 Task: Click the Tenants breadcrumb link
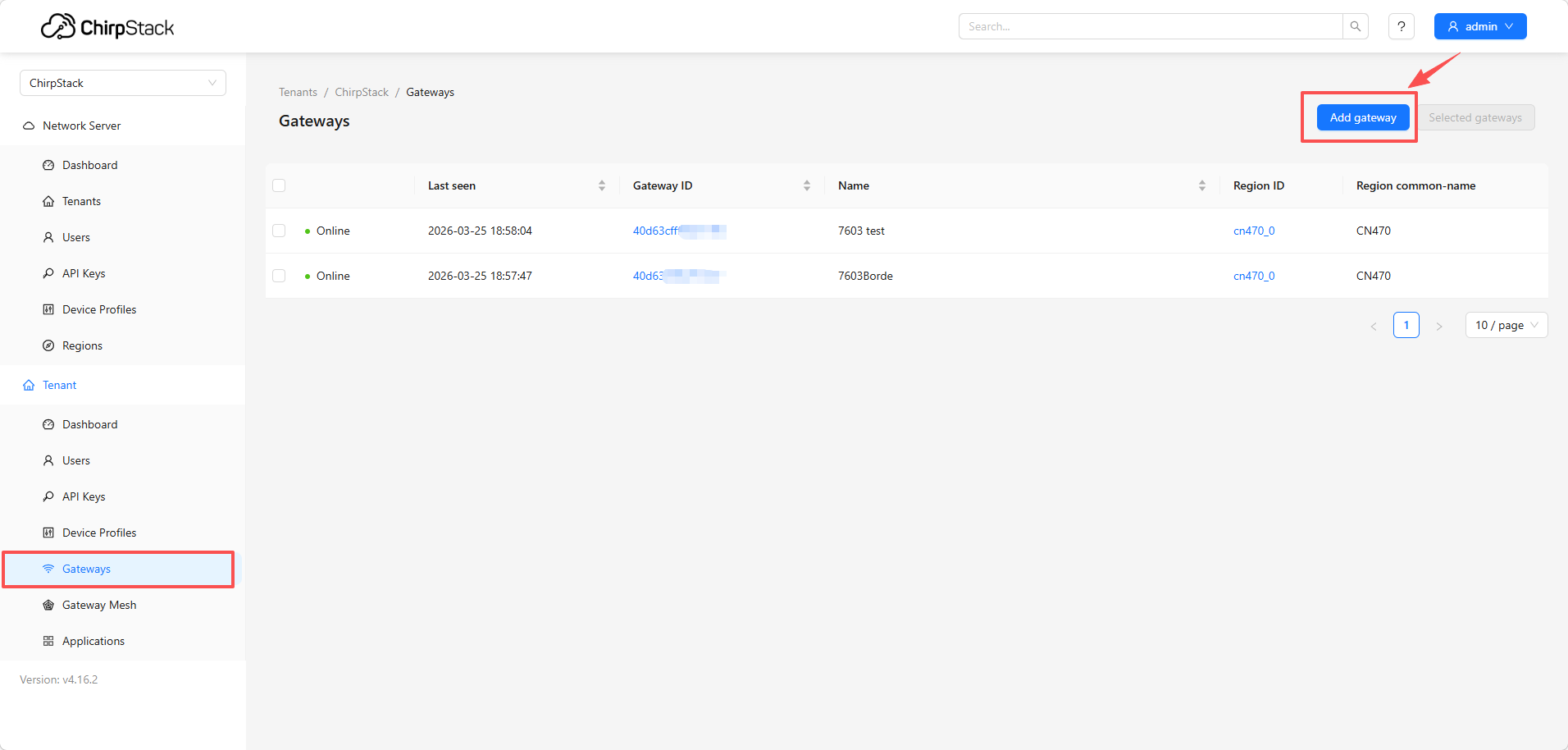[298, 92]
